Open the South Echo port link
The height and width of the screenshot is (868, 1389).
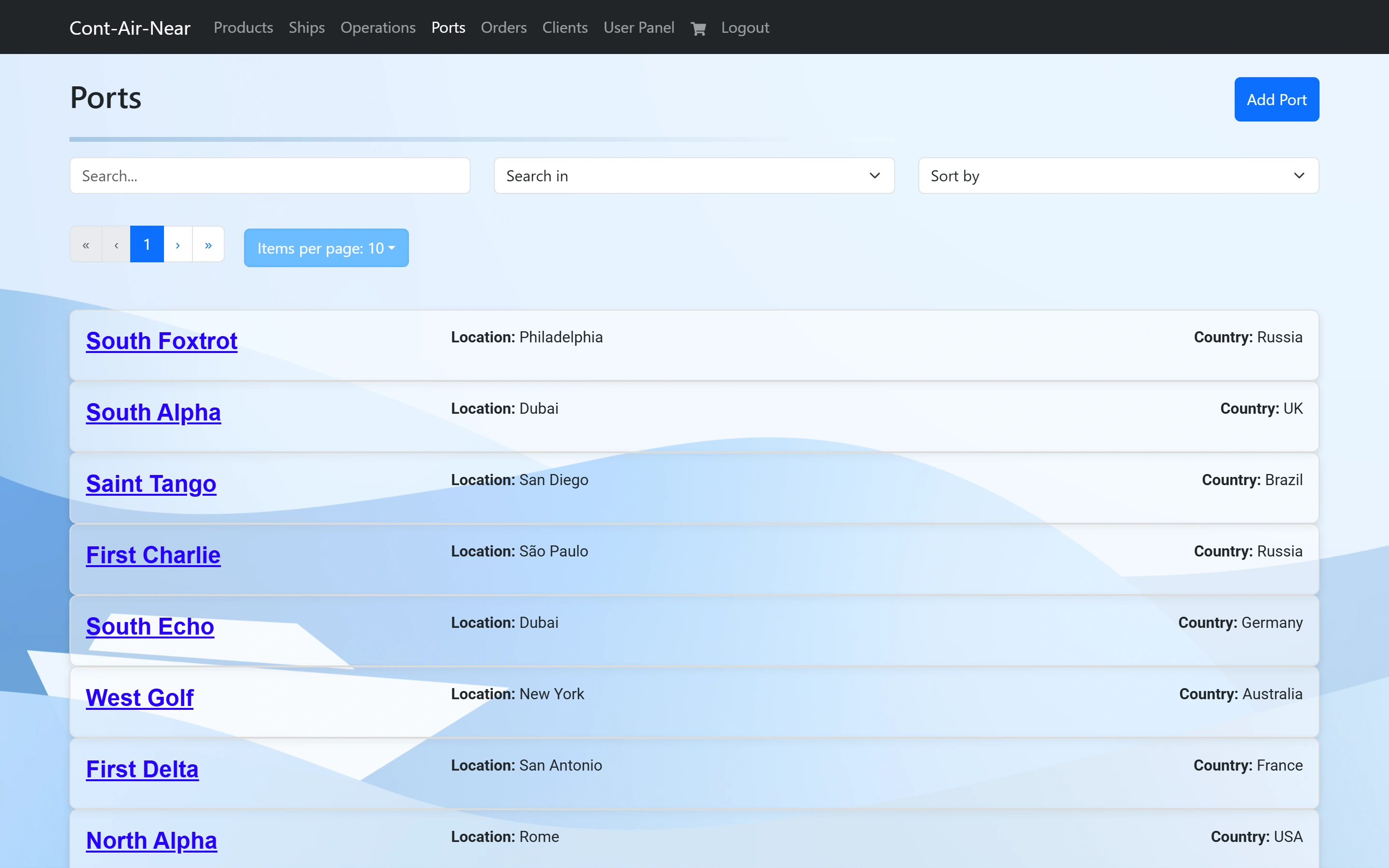pos(150,626)
